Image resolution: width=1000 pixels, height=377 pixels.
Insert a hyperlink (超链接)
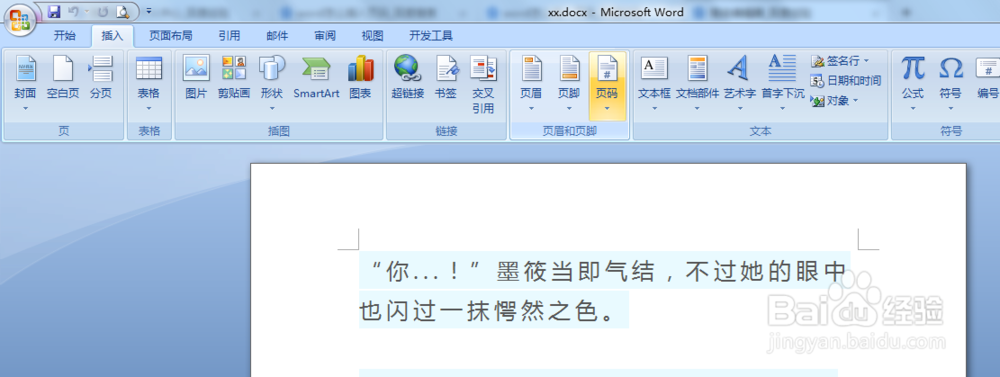(x=408, y=78)
